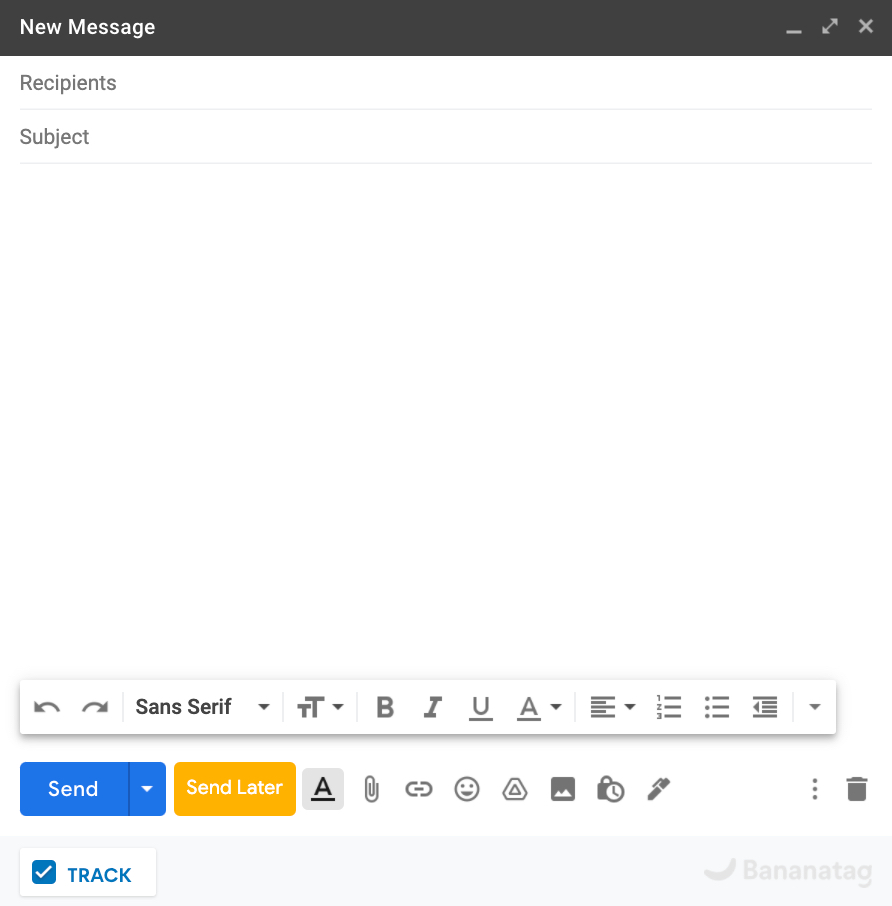The image size is (892, 906).
Task: Open the text size dropdown
Action: click(320, 707)
